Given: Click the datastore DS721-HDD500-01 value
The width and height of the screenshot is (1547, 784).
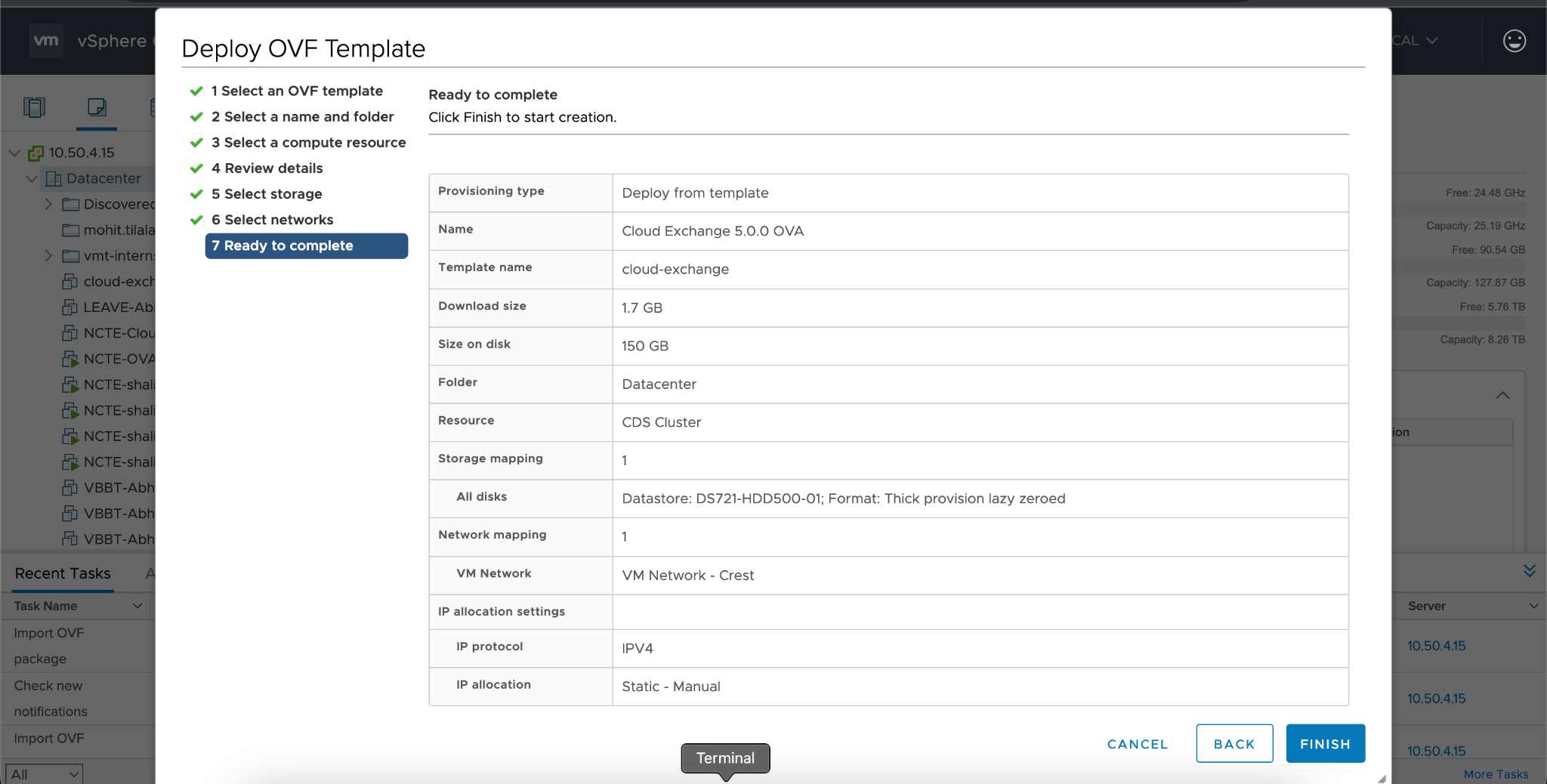Looking at the screenshot, I should (x=843, y=498).
